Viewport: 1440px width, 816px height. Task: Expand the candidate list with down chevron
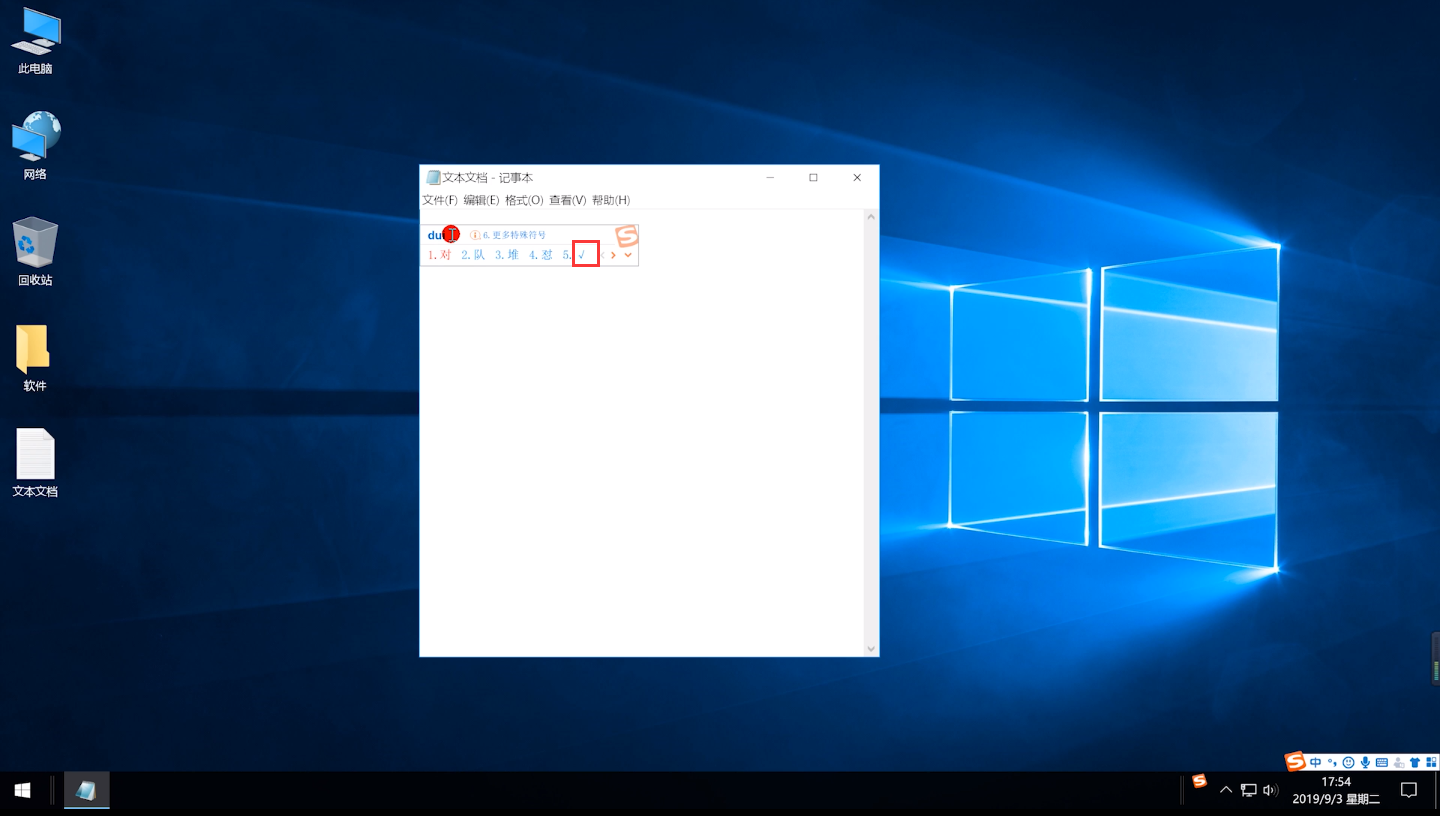[x=628, y=255]
